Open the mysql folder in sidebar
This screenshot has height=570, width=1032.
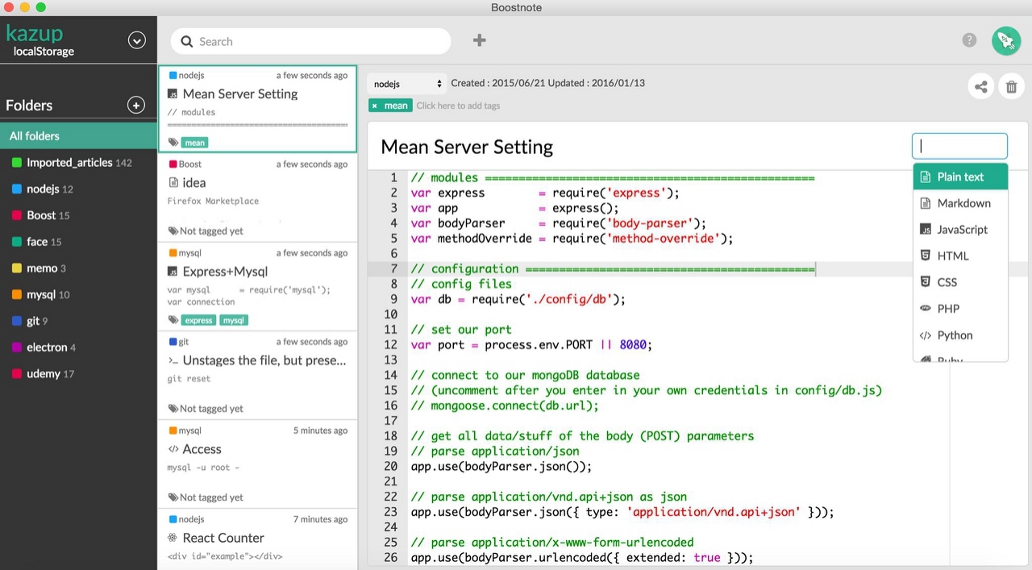tap(78, 294)
